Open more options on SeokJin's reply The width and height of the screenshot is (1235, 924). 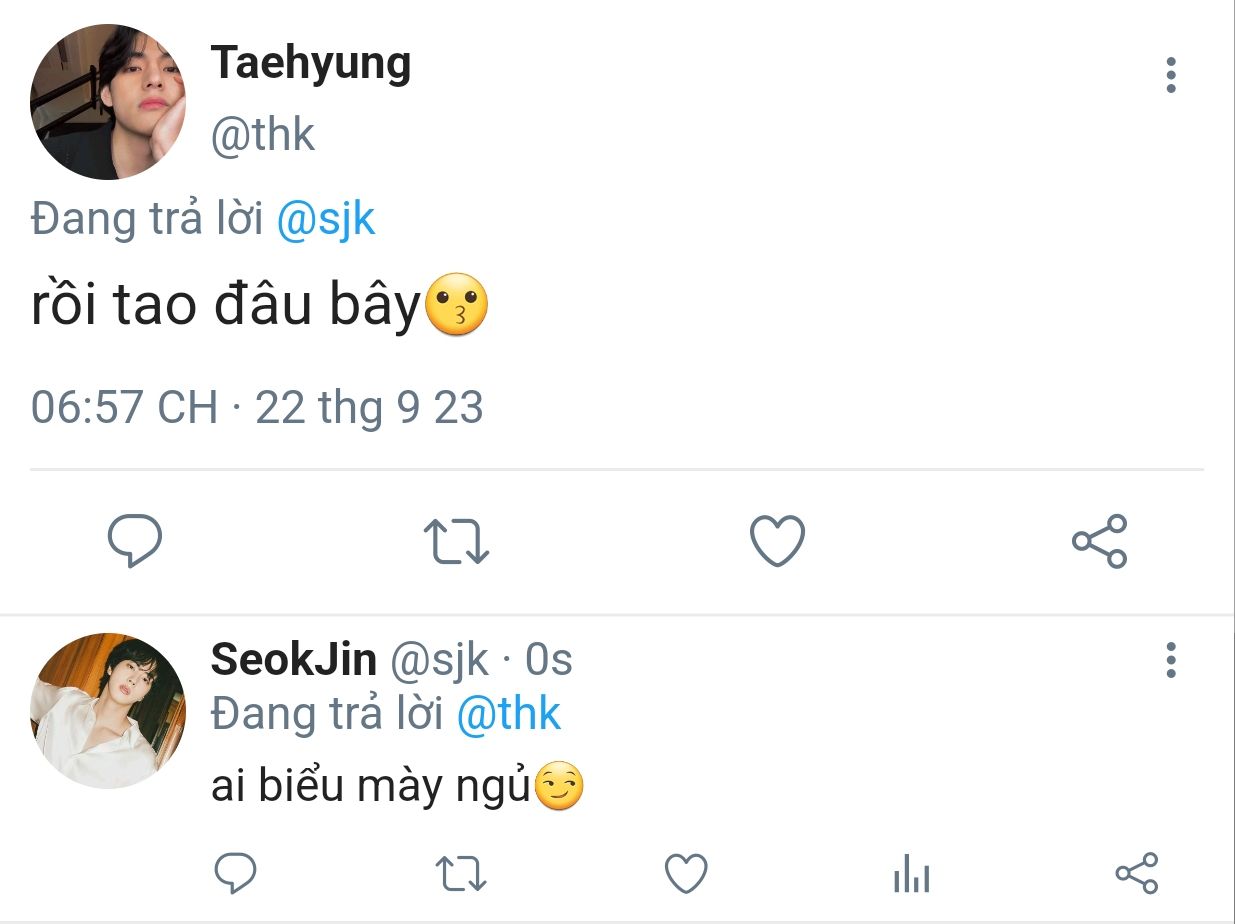(x=1171, y=660)
